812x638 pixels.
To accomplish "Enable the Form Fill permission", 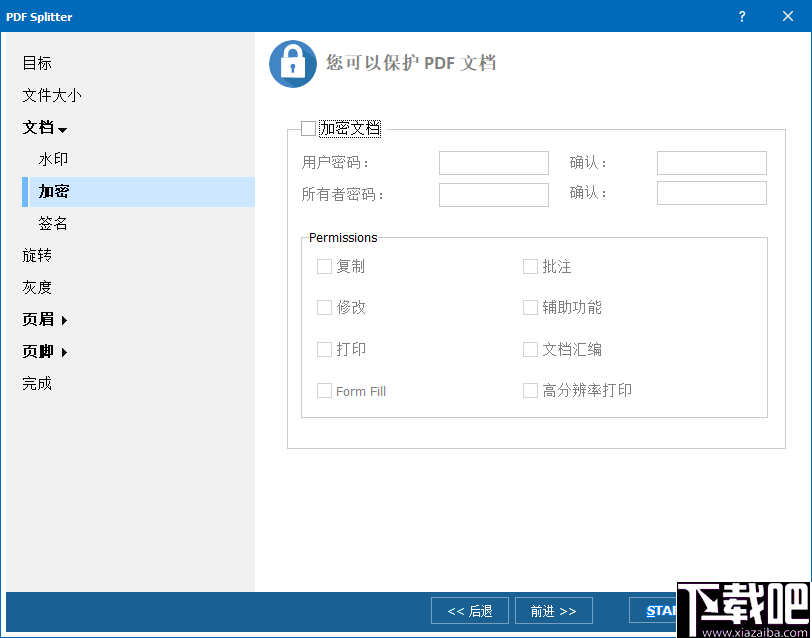I will pyautogui.click(x=325, y=390).
